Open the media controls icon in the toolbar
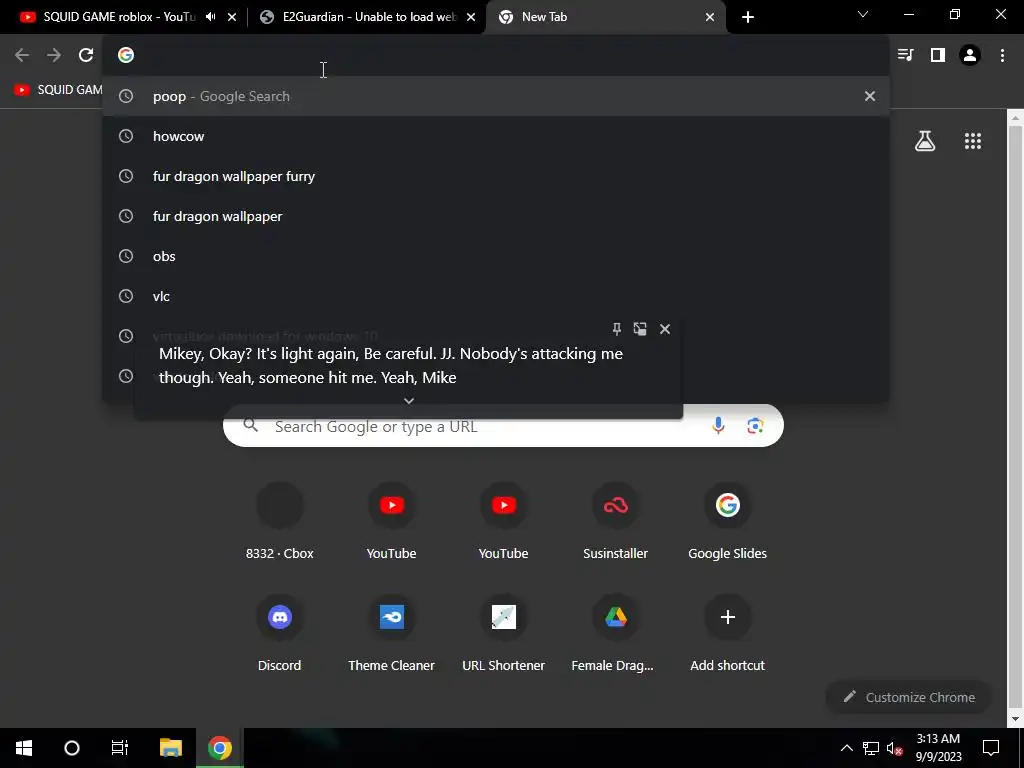Screen dimensions: 1024x768 tap(905, 55)
